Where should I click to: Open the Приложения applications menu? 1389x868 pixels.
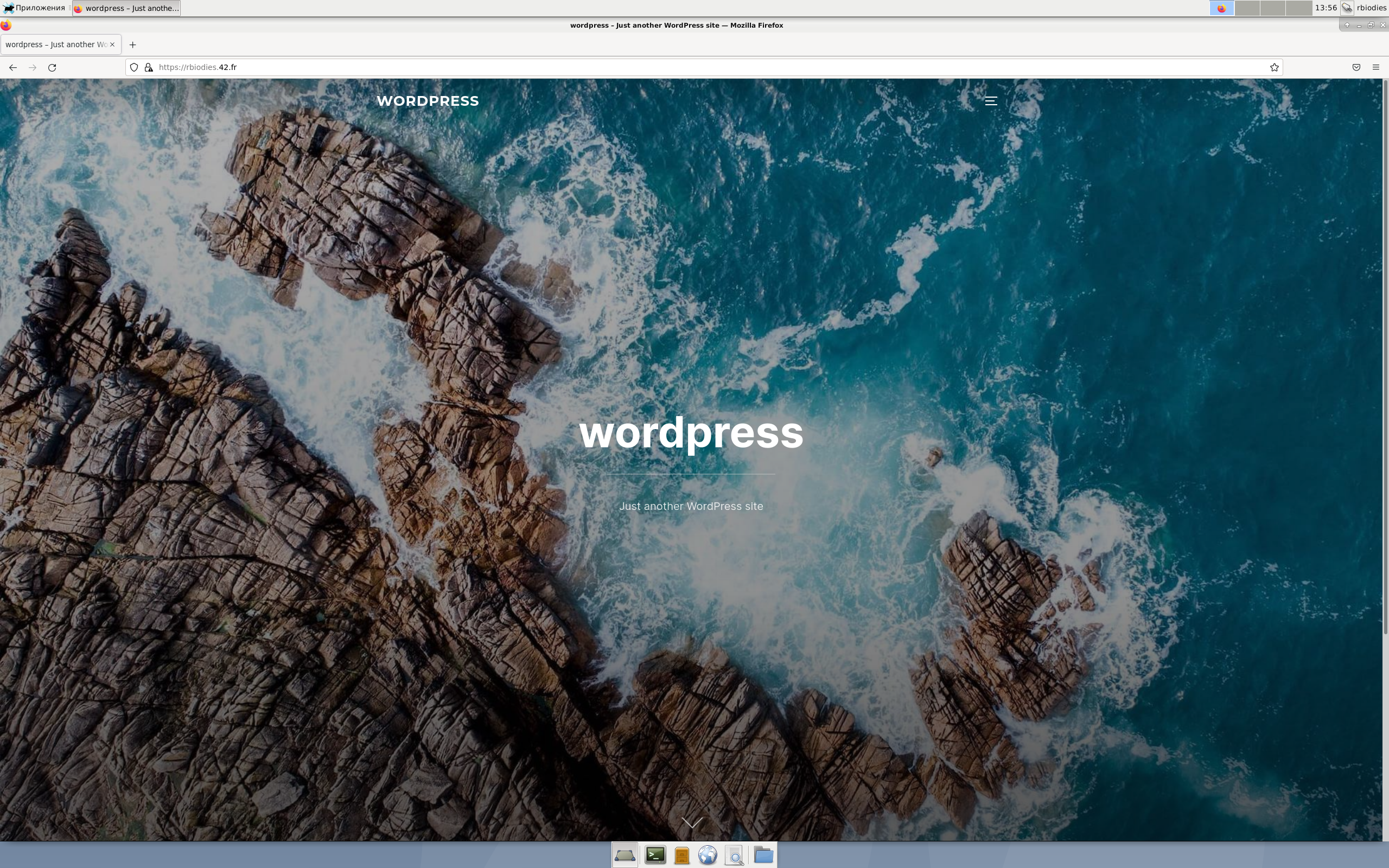[x=34, y=8]
